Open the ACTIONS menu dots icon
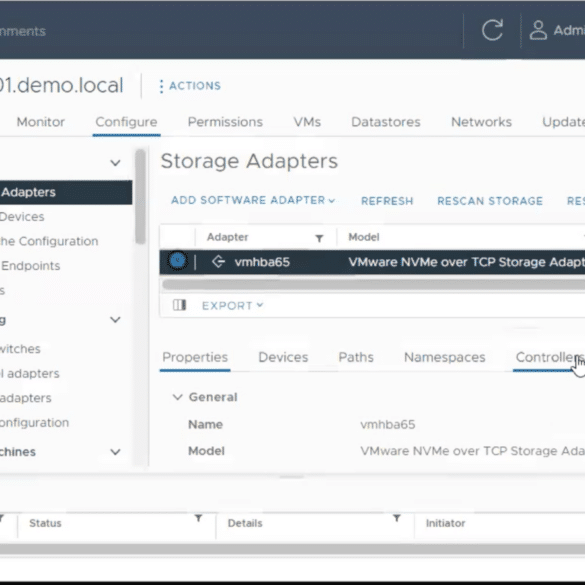This screenshot has width=585, height=585. (x=161, y=86)
